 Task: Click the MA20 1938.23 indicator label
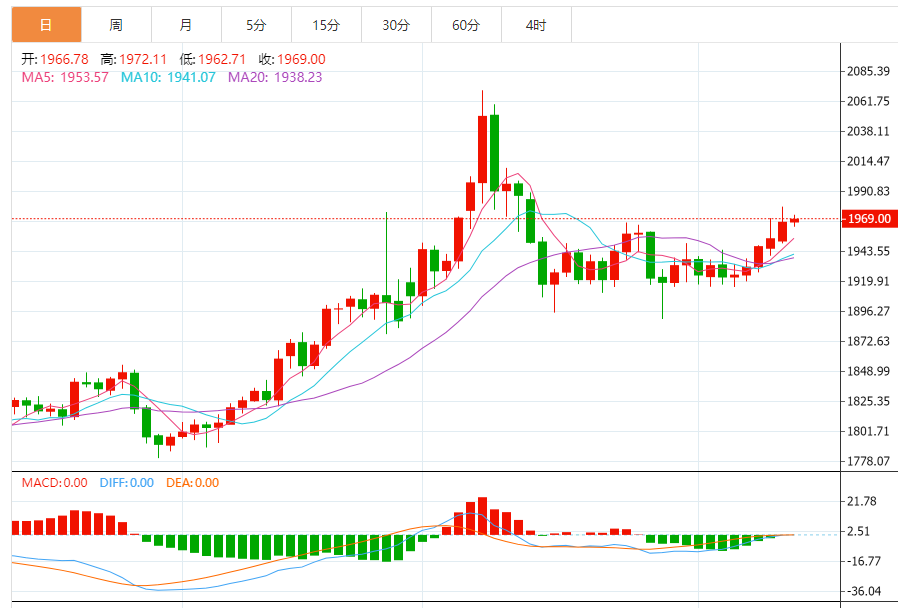point(275,77)
